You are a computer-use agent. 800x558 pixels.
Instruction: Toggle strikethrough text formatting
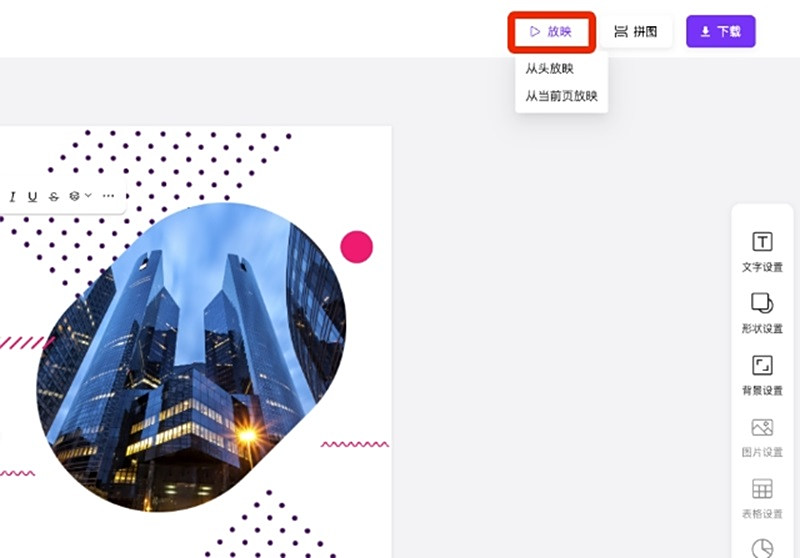(x=54, y=196)
